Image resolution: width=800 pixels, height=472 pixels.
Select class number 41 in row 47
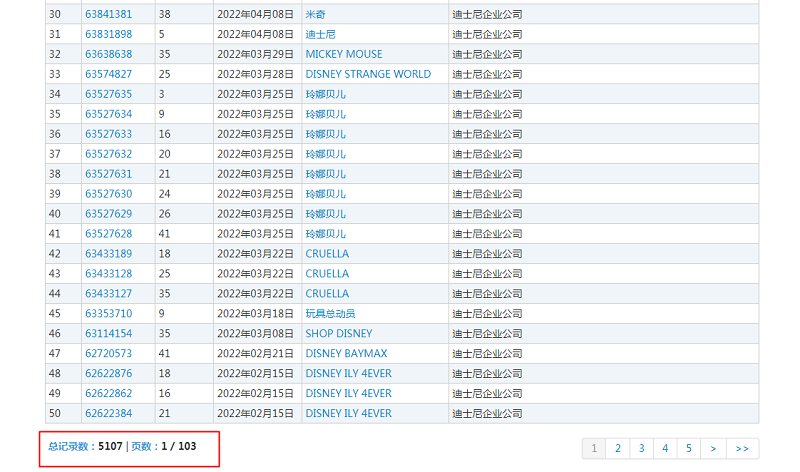[164, 353]
